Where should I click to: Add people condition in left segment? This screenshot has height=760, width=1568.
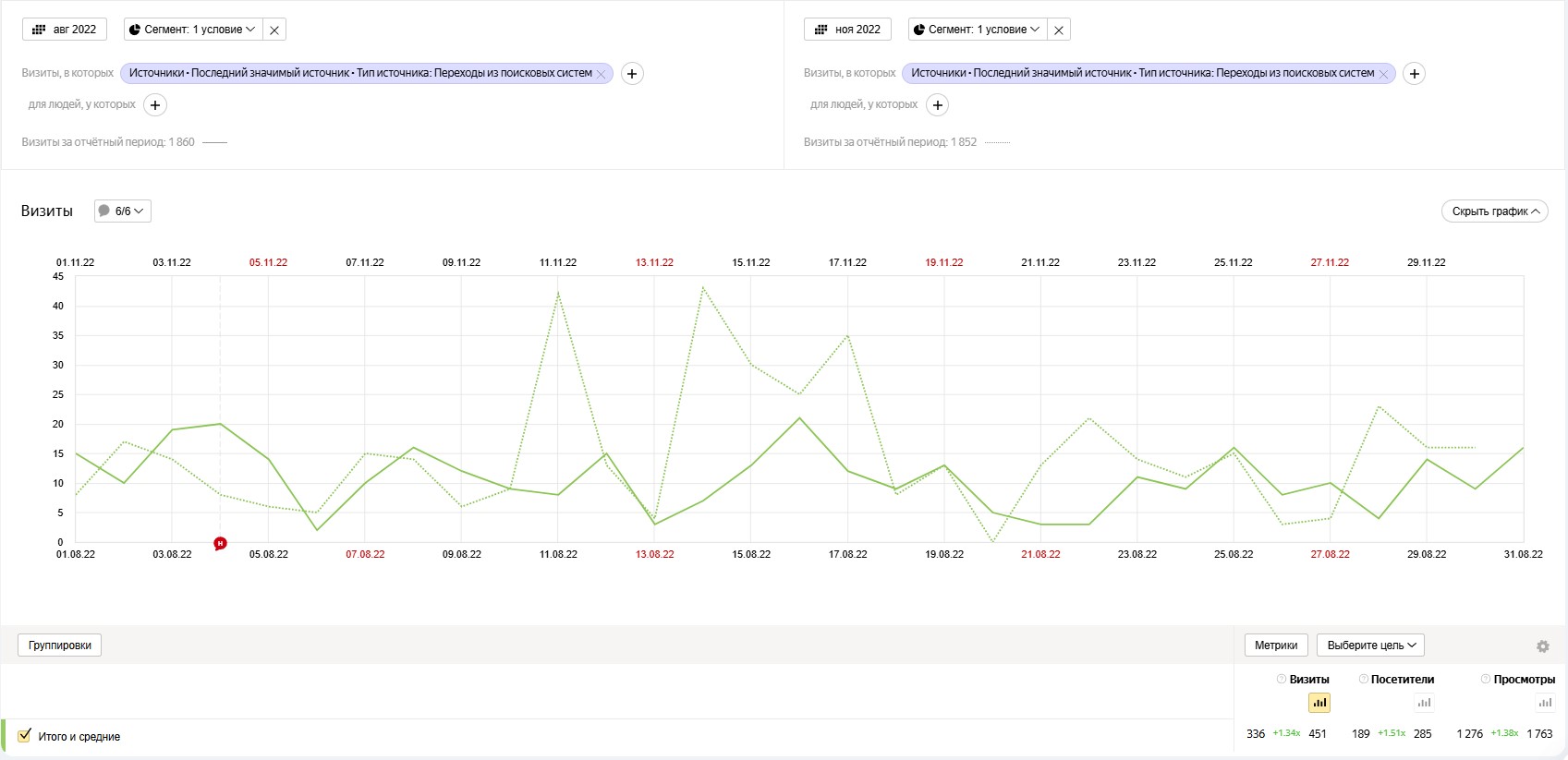pyautogui.click(x=155, y=105)
